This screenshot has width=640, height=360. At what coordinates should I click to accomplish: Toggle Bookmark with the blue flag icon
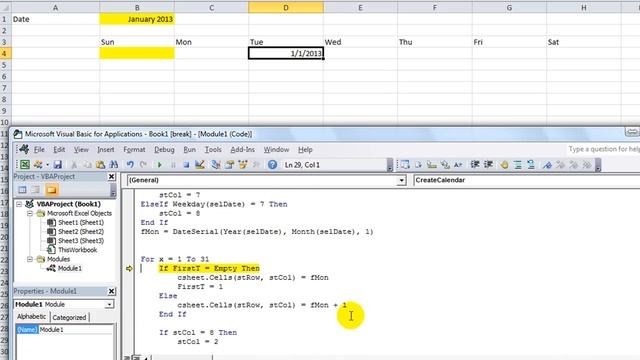click(547, 164)
